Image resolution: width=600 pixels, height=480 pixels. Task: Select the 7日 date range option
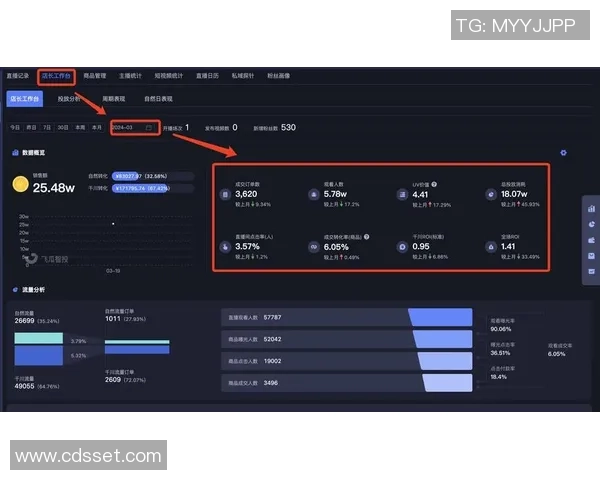[x=47, y=128]
